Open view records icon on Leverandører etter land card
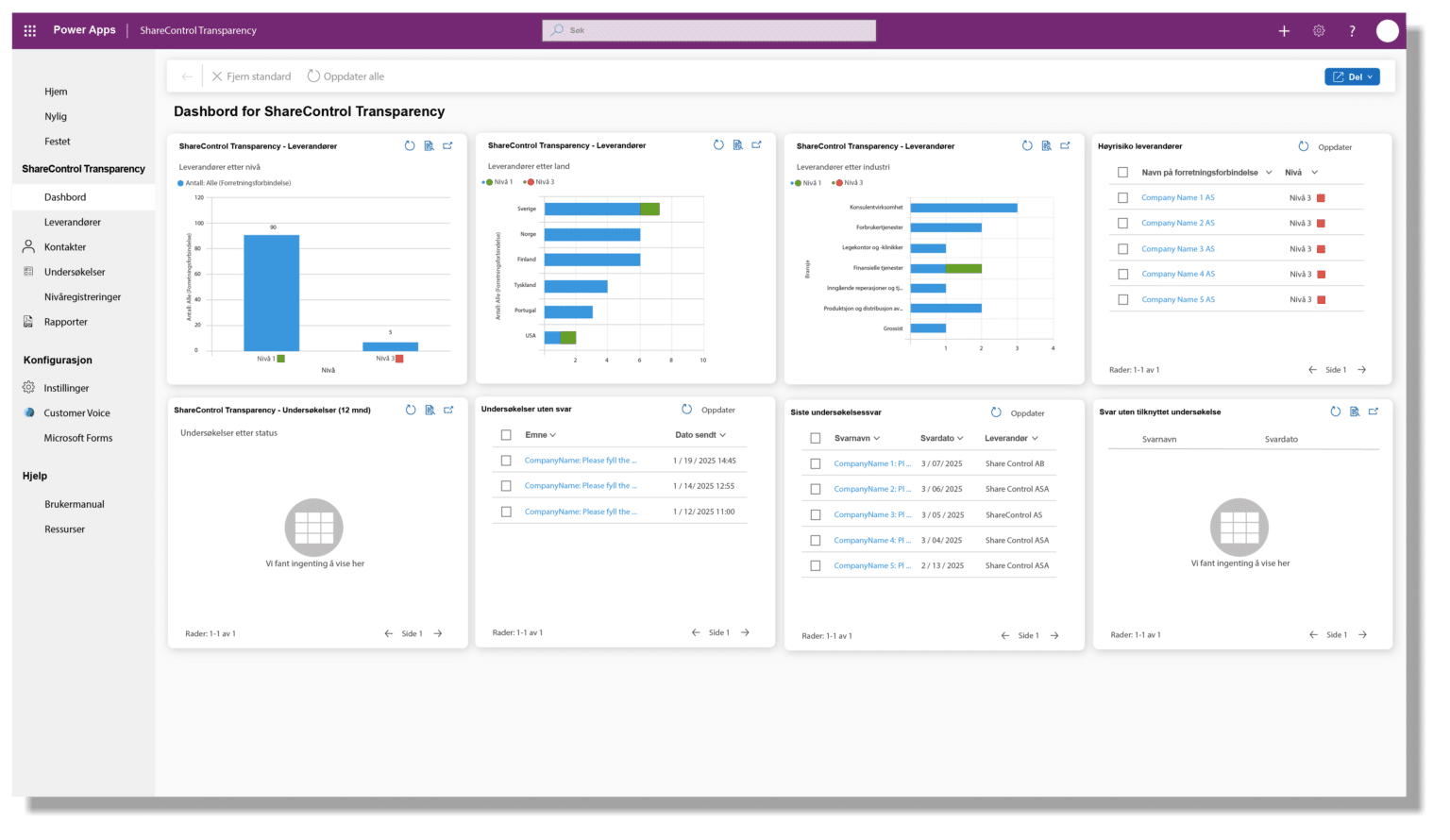This screenshot has width=1450, height=840. (x=737, y=144)
